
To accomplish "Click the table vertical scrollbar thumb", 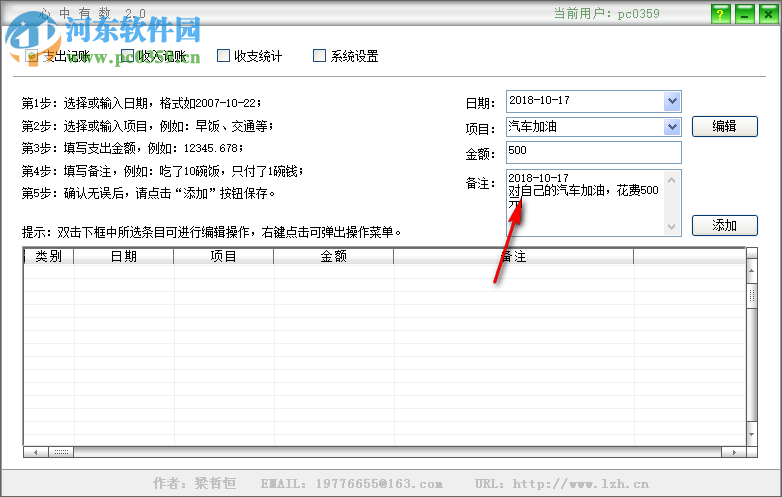I will pos(752,296).
